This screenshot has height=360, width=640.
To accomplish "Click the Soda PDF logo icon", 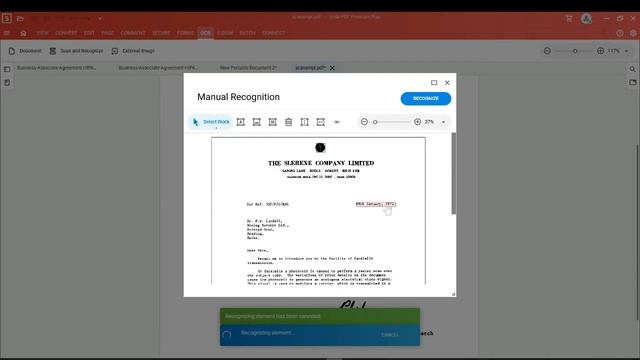I will pos(7,18).
